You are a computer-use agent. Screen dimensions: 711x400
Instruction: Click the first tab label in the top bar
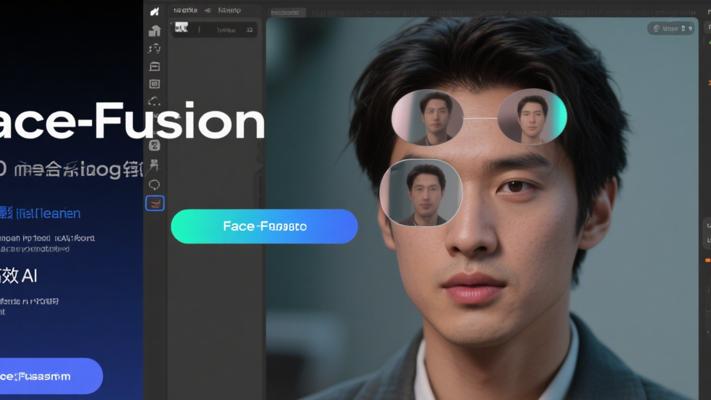click(x=185, y=10)
